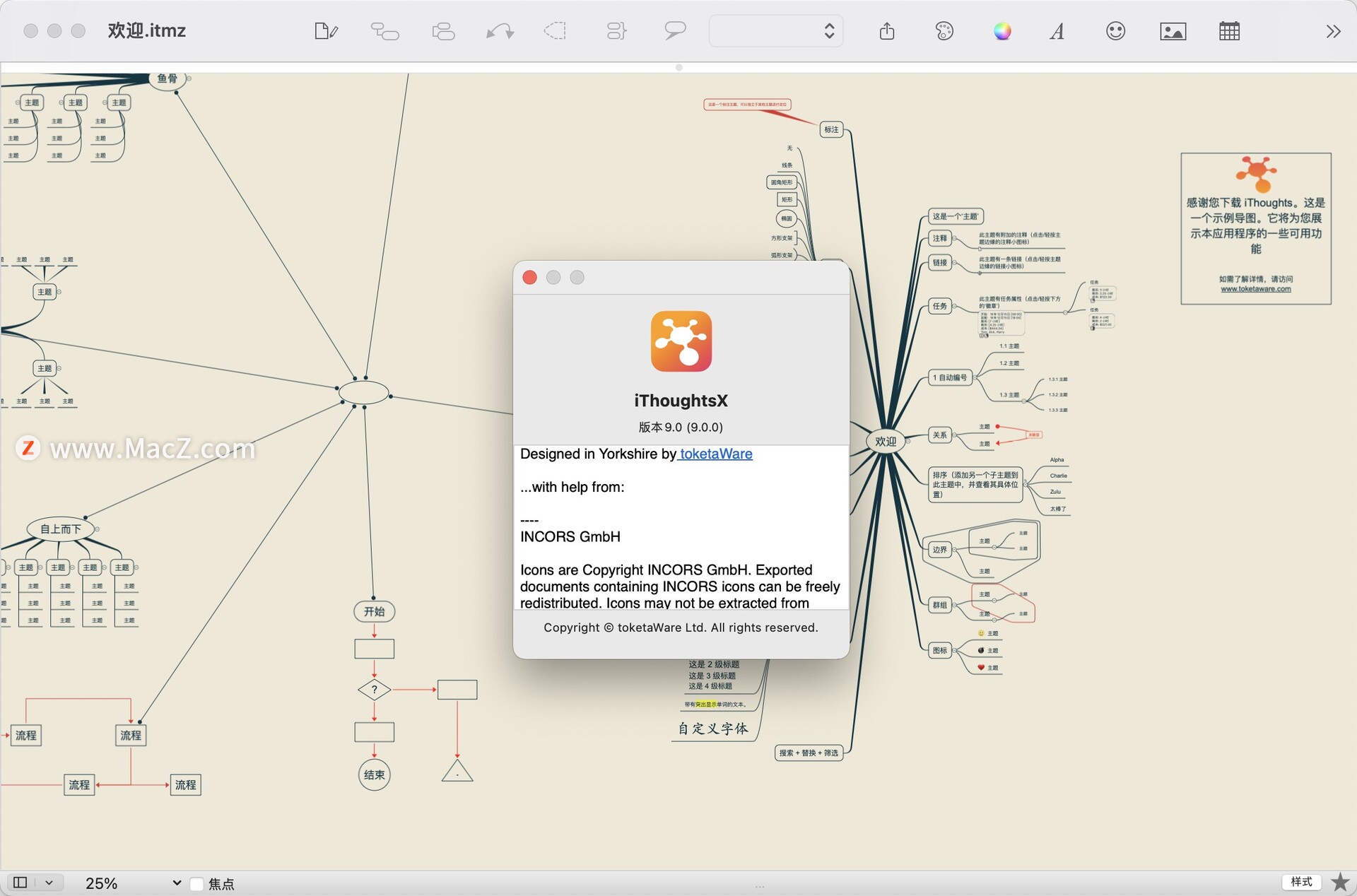Click the group topics toolbar icon
Screen dimensions: 1357x896
tap(616, 31)
